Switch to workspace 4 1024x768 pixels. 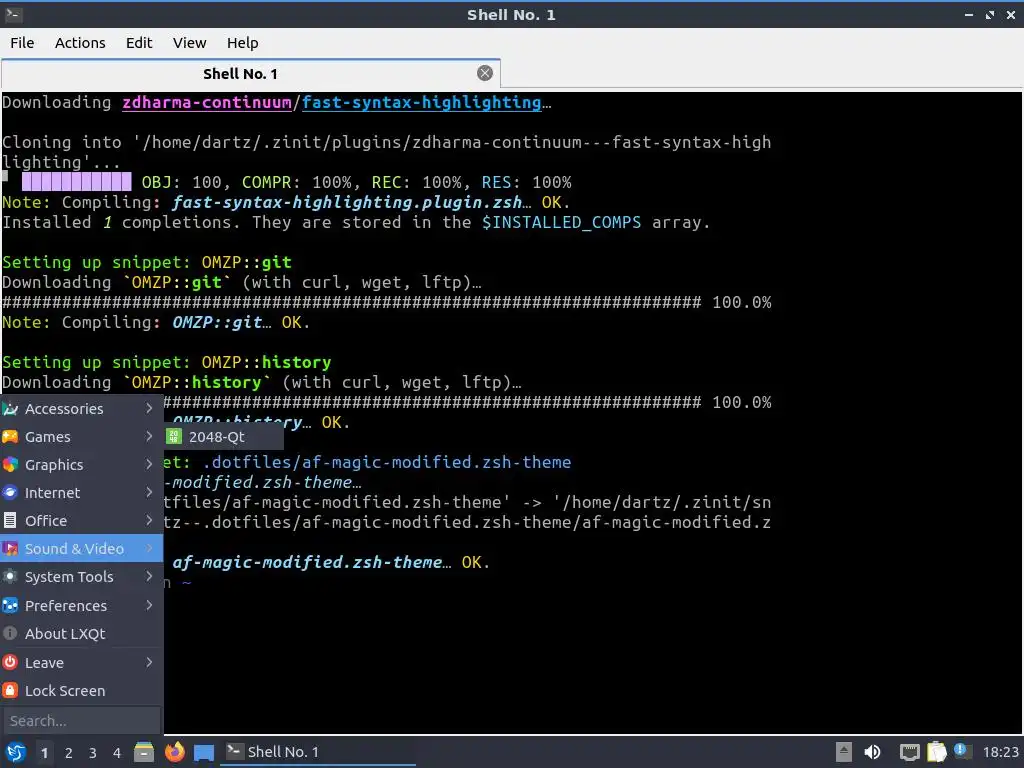click(117, 753)
